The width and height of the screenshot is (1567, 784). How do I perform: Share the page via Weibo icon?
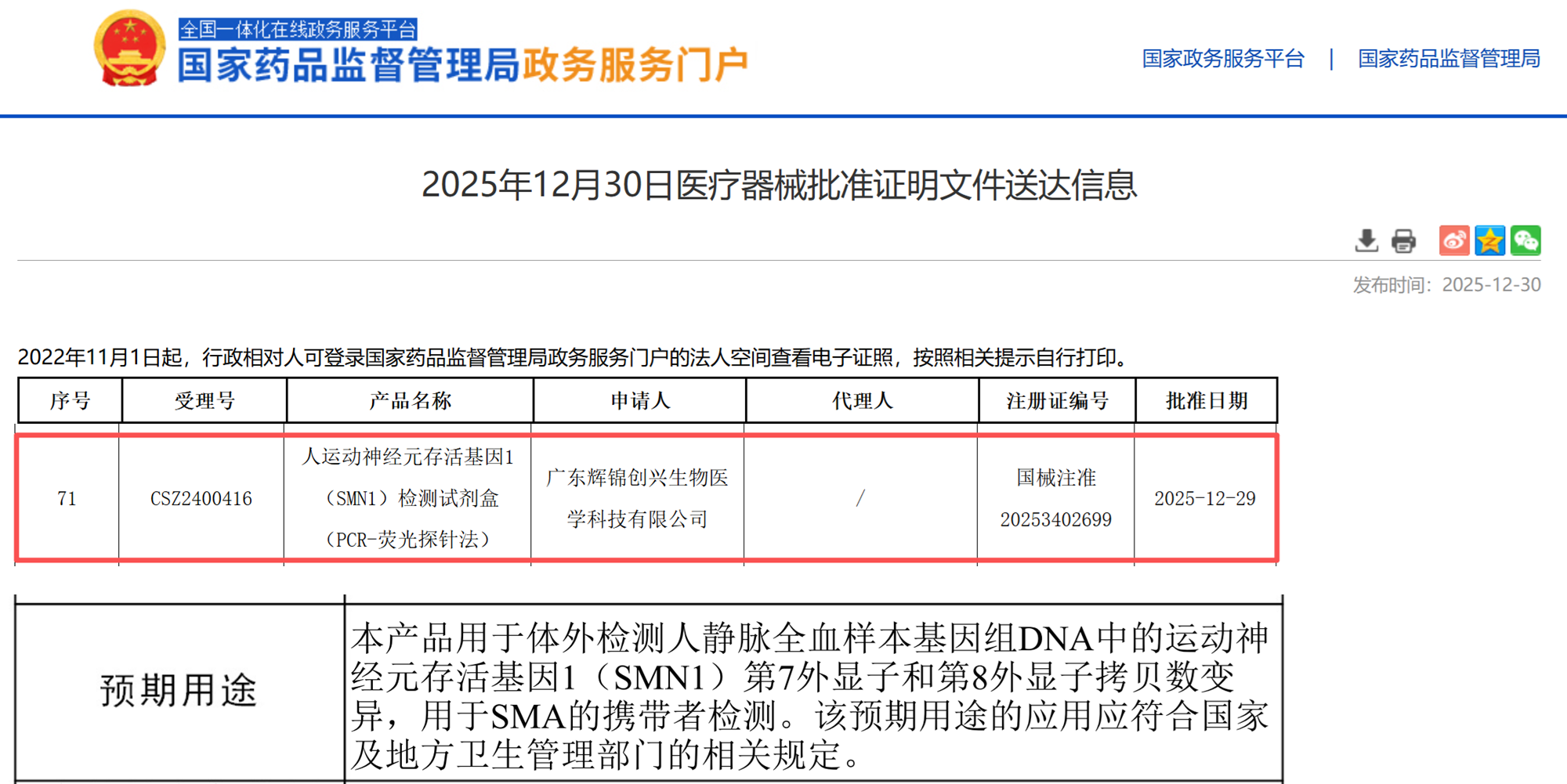[1454, 240]
